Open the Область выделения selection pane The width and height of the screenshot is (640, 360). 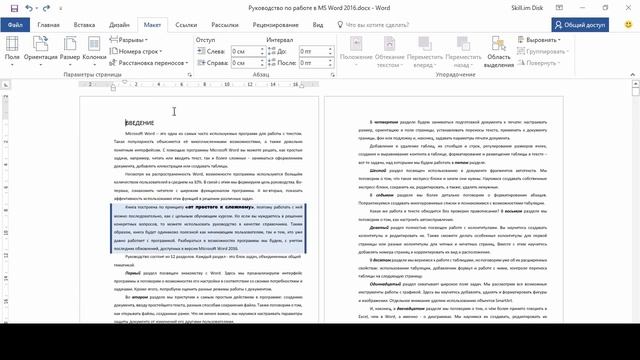[499, 51]
